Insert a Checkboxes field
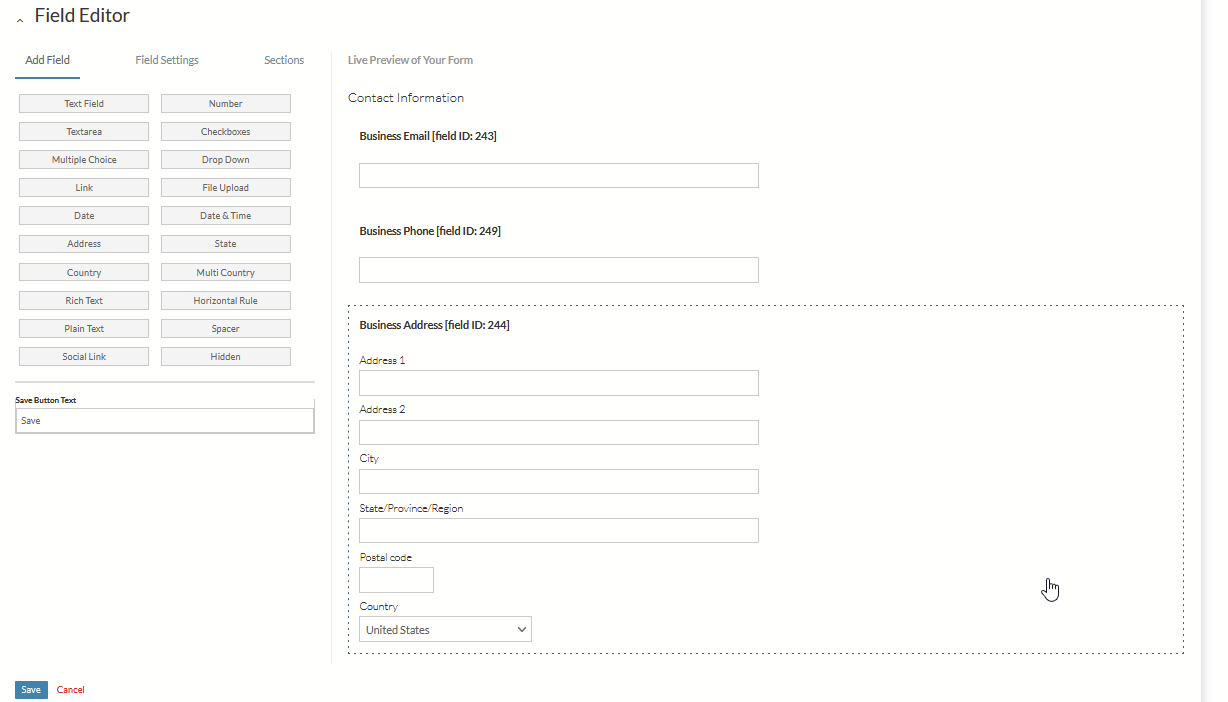 coord(226,132)
